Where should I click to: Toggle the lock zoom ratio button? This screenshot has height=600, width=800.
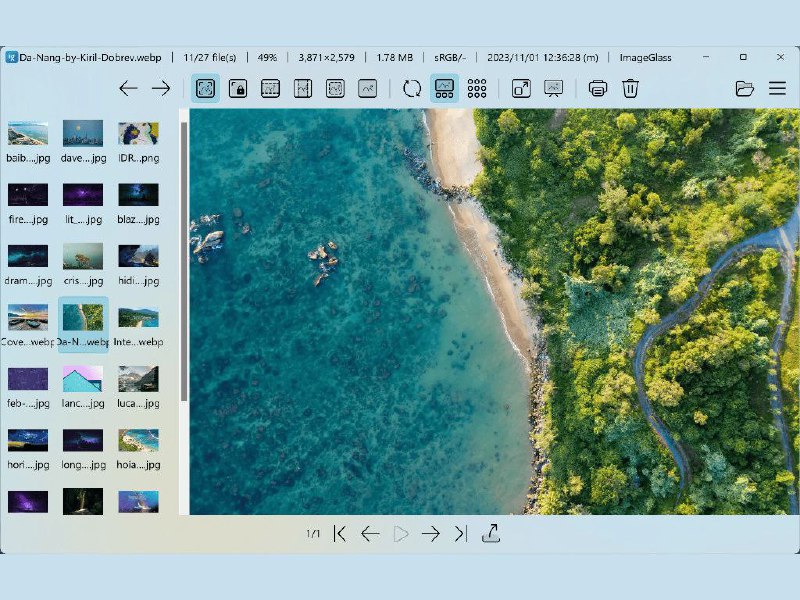(x=238, y=89)
